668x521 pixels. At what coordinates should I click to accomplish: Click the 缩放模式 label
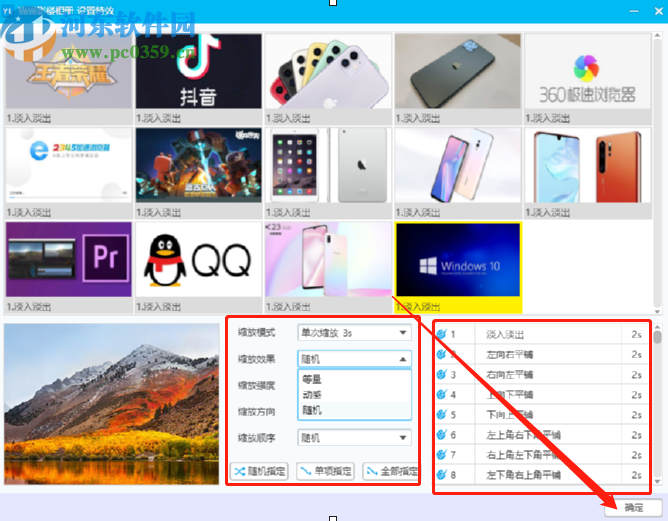coord(256,333)
